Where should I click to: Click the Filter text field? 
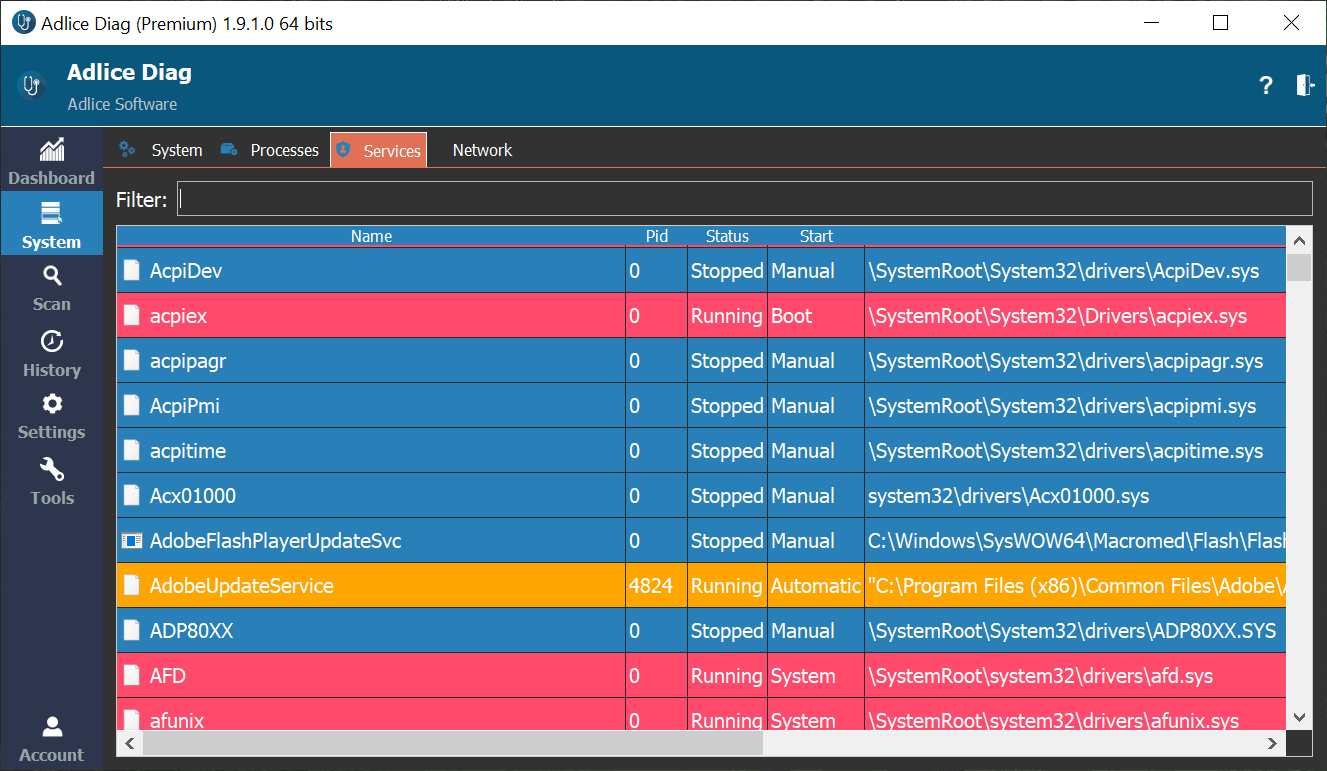click(x=744, y=199)
